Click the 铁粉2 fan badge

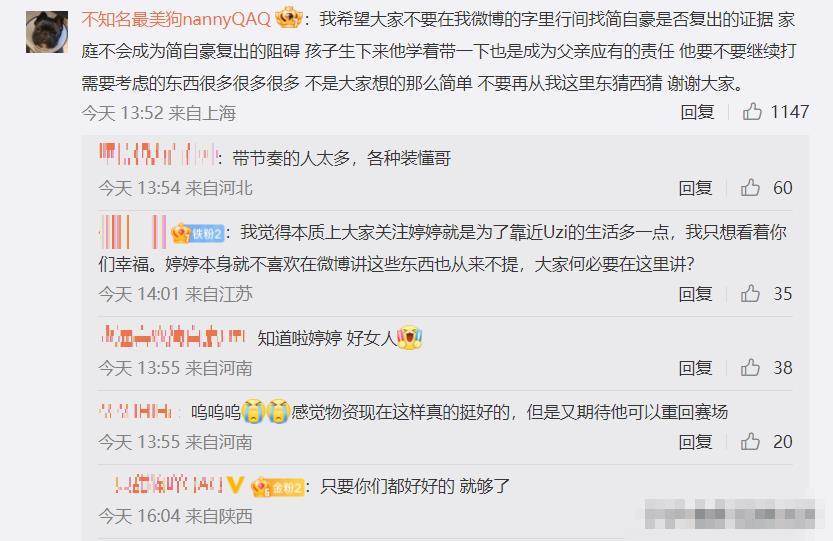197,233
